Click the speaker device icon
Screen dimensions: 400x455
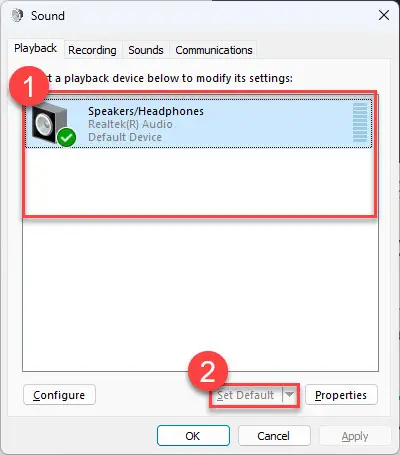click(50, 123)
